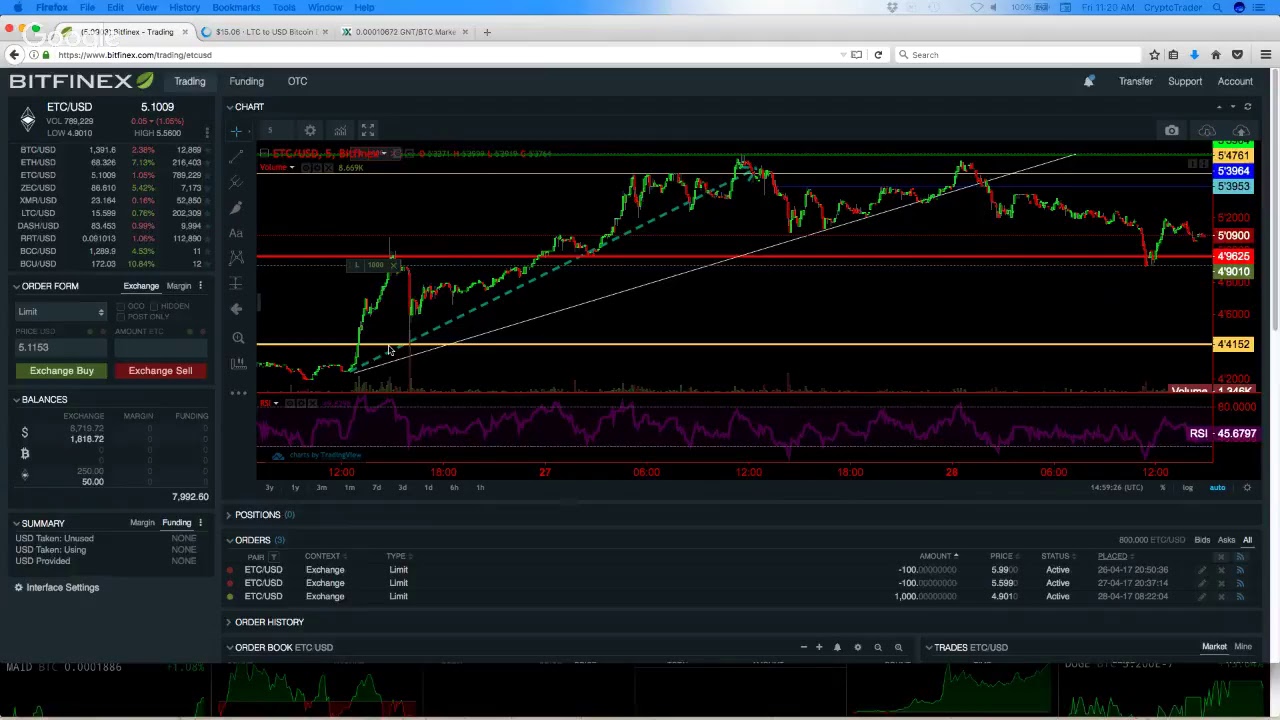The height and width of the screenshot is (720, 1280).
Task: Select the magnifier zoom tool
Action: point(237,338)
